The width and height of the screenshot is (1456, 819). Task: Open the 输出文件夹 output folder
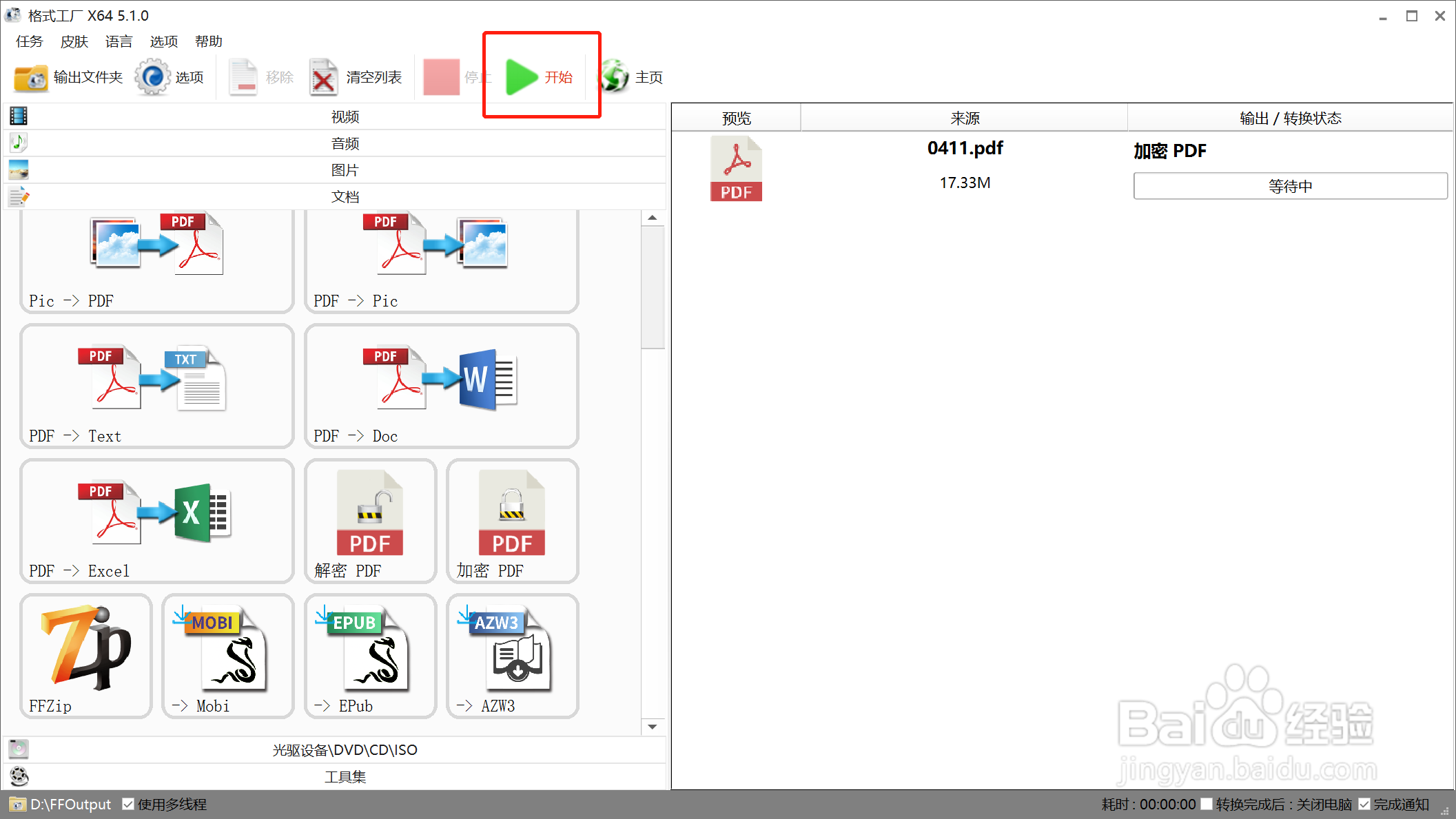click(x=68, y=77)
